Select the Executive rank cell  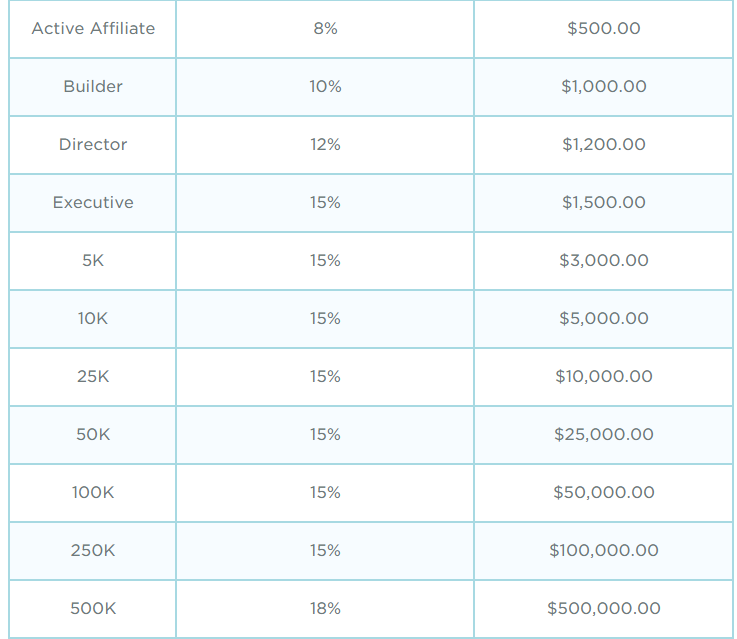tap(93, 203)
